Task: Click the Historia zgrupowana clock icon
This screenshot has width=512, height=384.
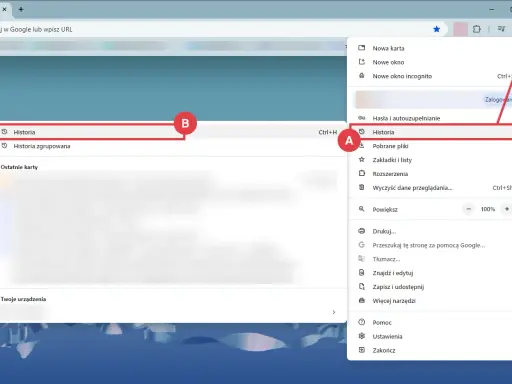Action: (x=4, y=146)
